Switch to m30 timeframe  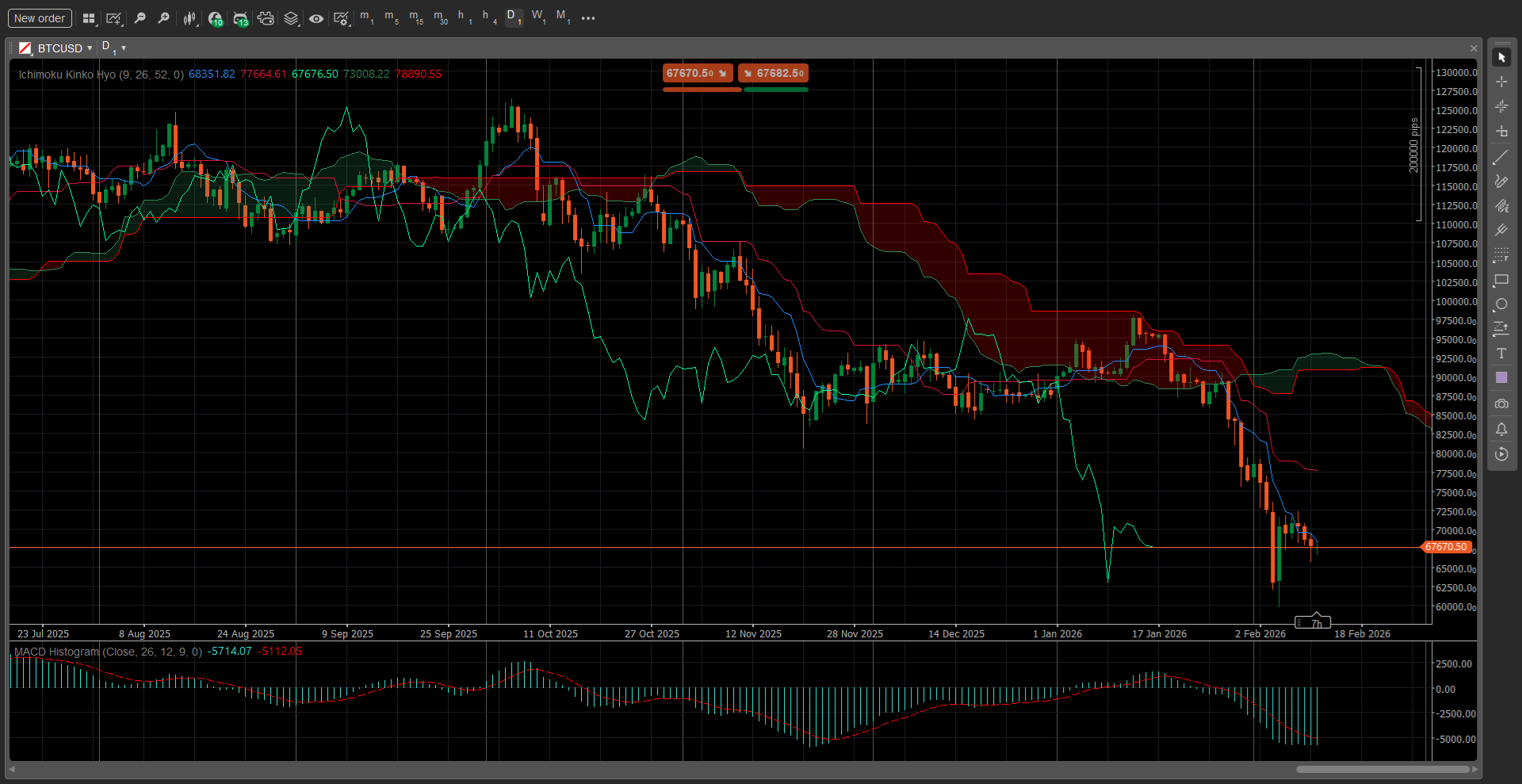(x=440, y=17)
